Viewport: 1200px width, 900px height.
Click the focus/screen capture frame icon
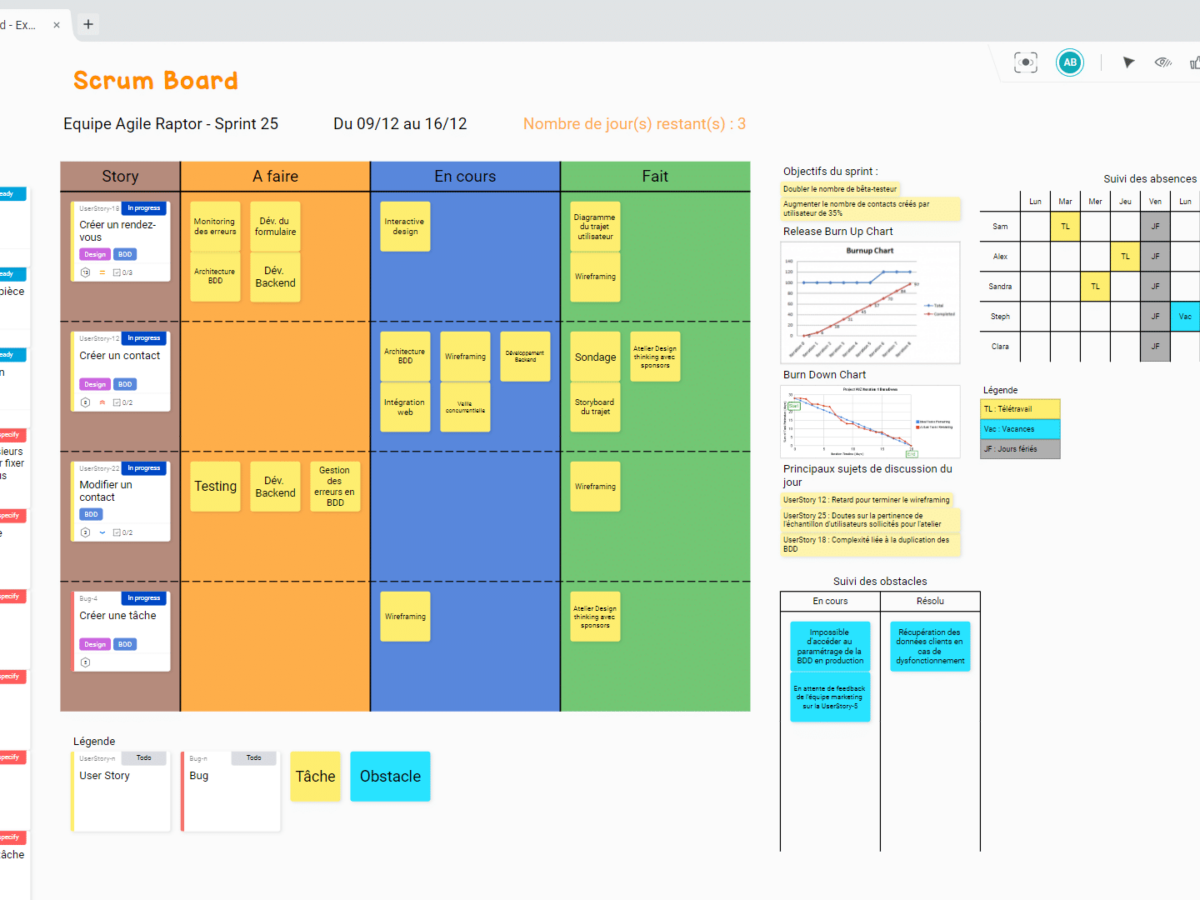(1025, 62)
